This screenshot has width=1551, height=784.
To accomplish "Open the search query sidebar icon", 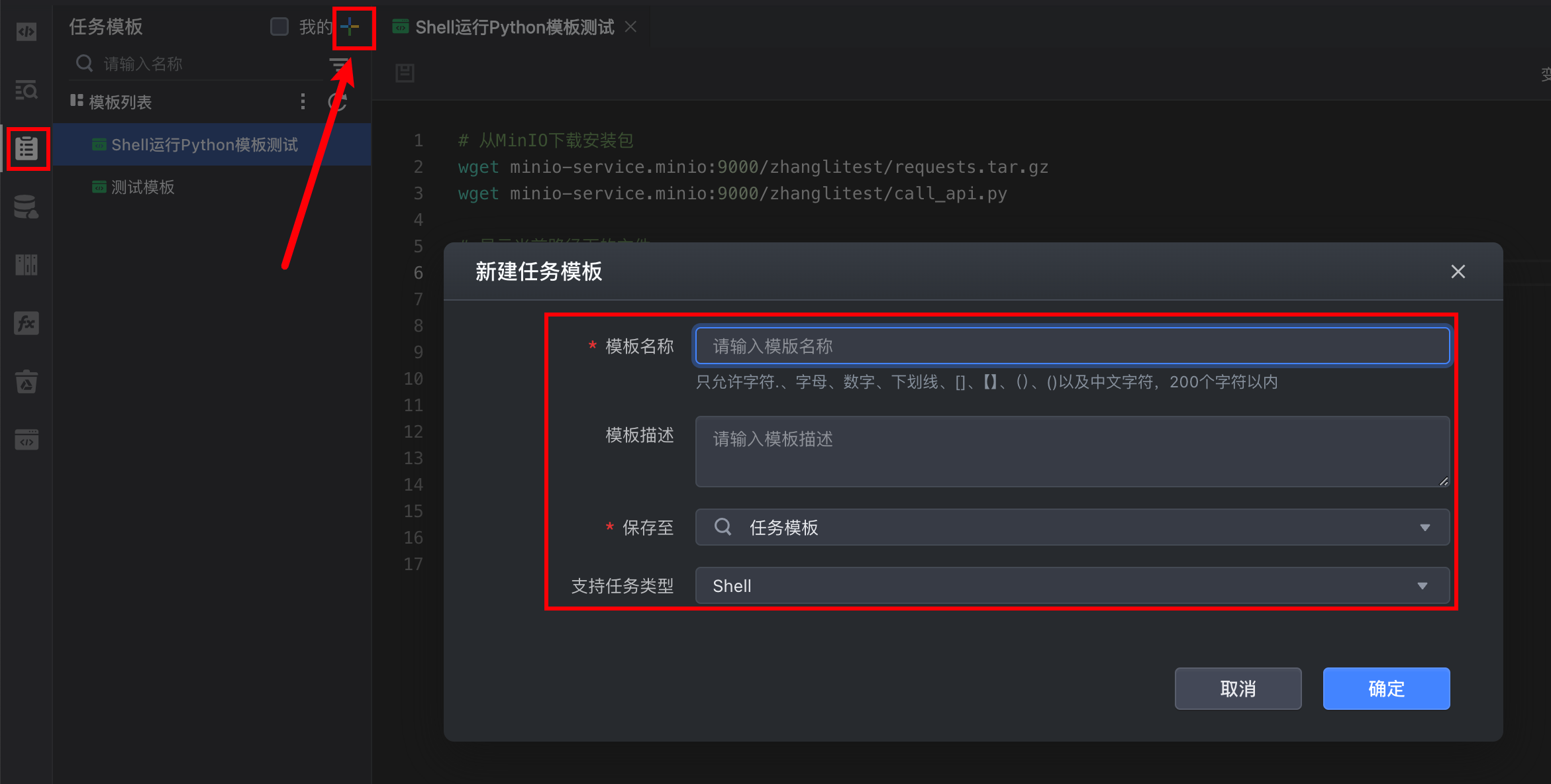I will (26, 90).
